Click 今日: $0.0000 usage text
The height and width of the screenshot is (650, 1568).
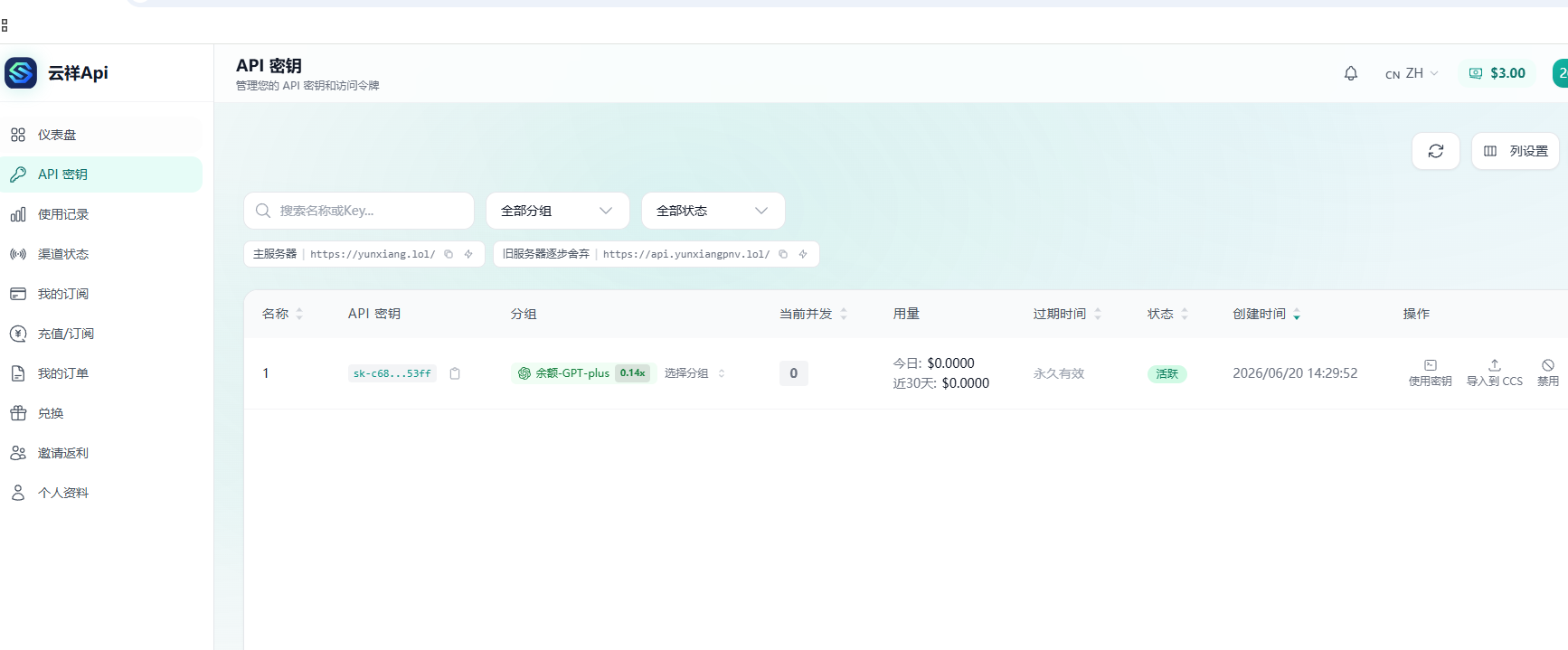click(x=934, y=363)
